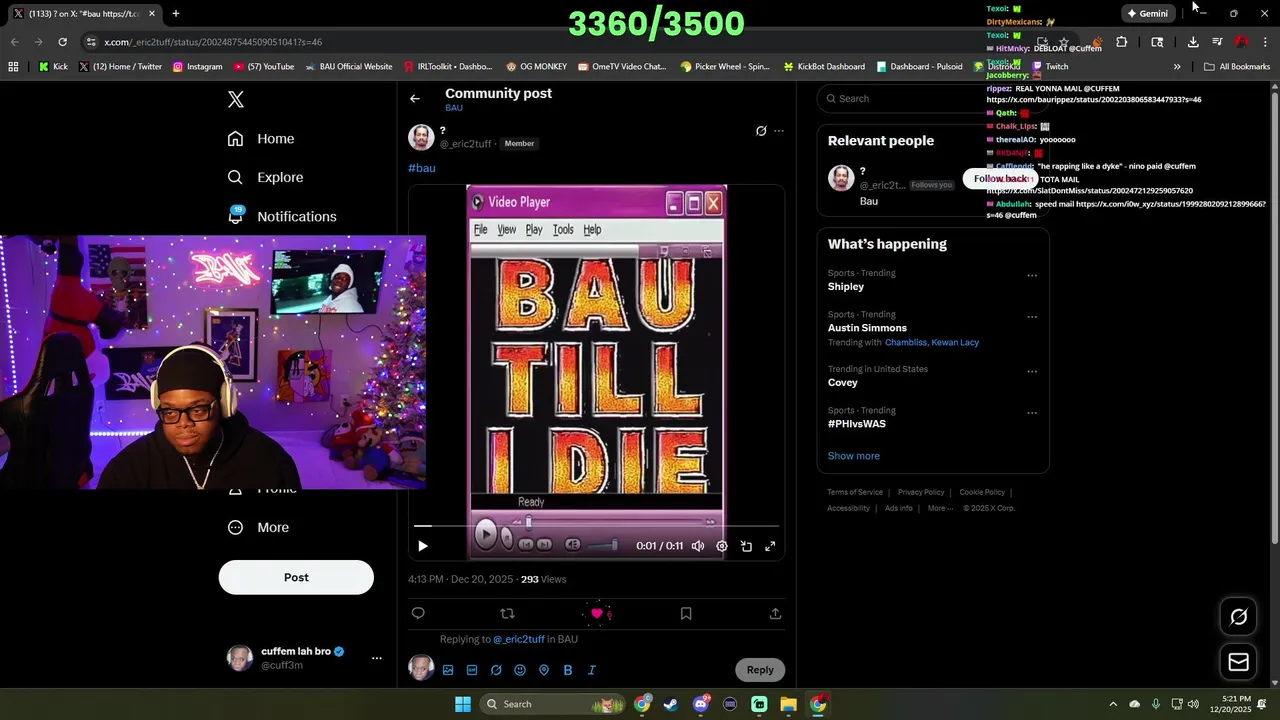Click Show more under What's happening

[x=854, y=456]
